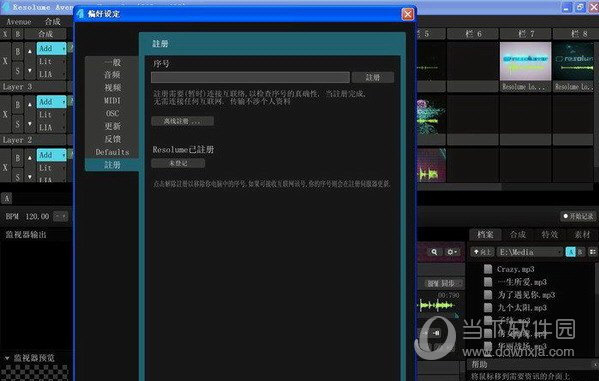Select the 视频 video preferences tab
The height and width of the screenshot is (381, 599).
112,88
